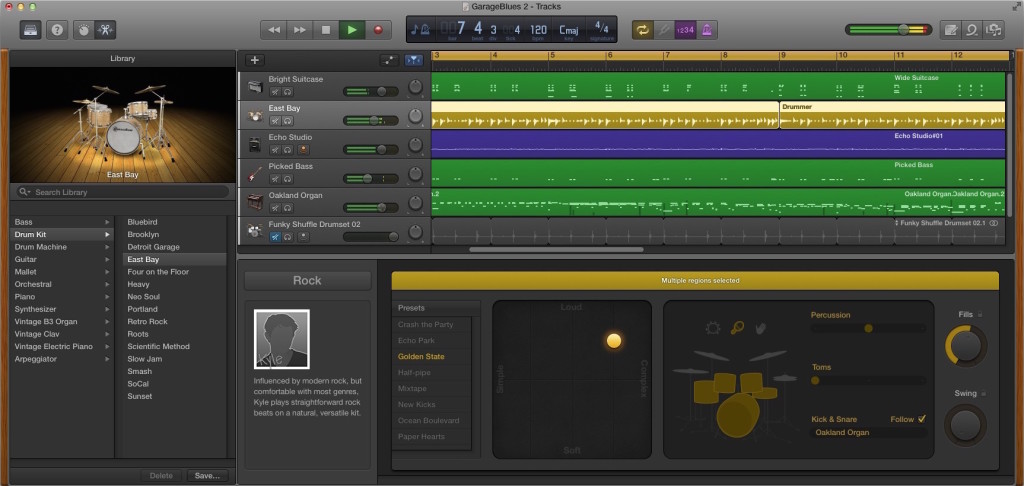Click the green Play button
1024x486 pixels.
352,29
